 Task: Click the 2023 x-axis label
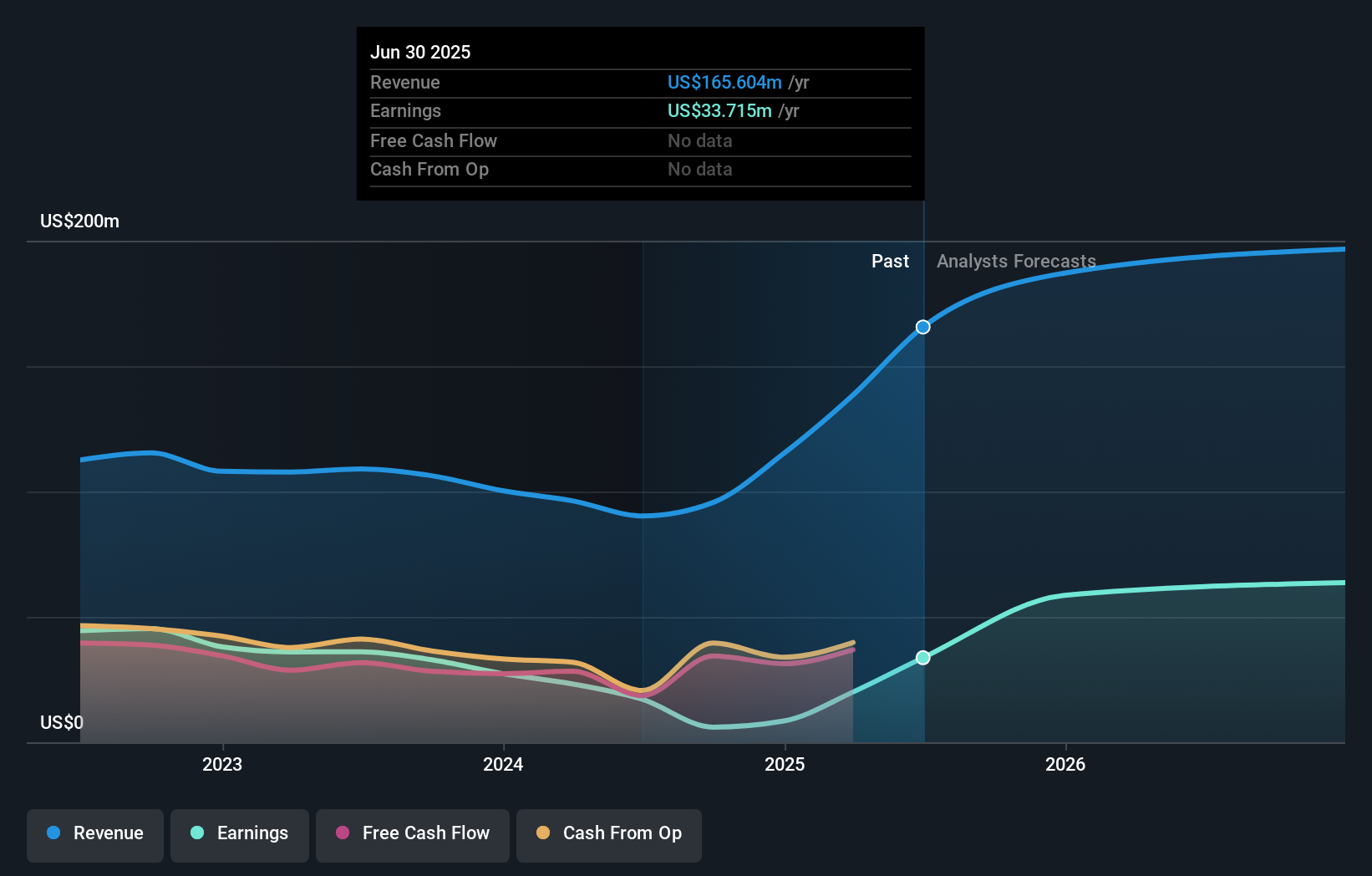point(222,764)
